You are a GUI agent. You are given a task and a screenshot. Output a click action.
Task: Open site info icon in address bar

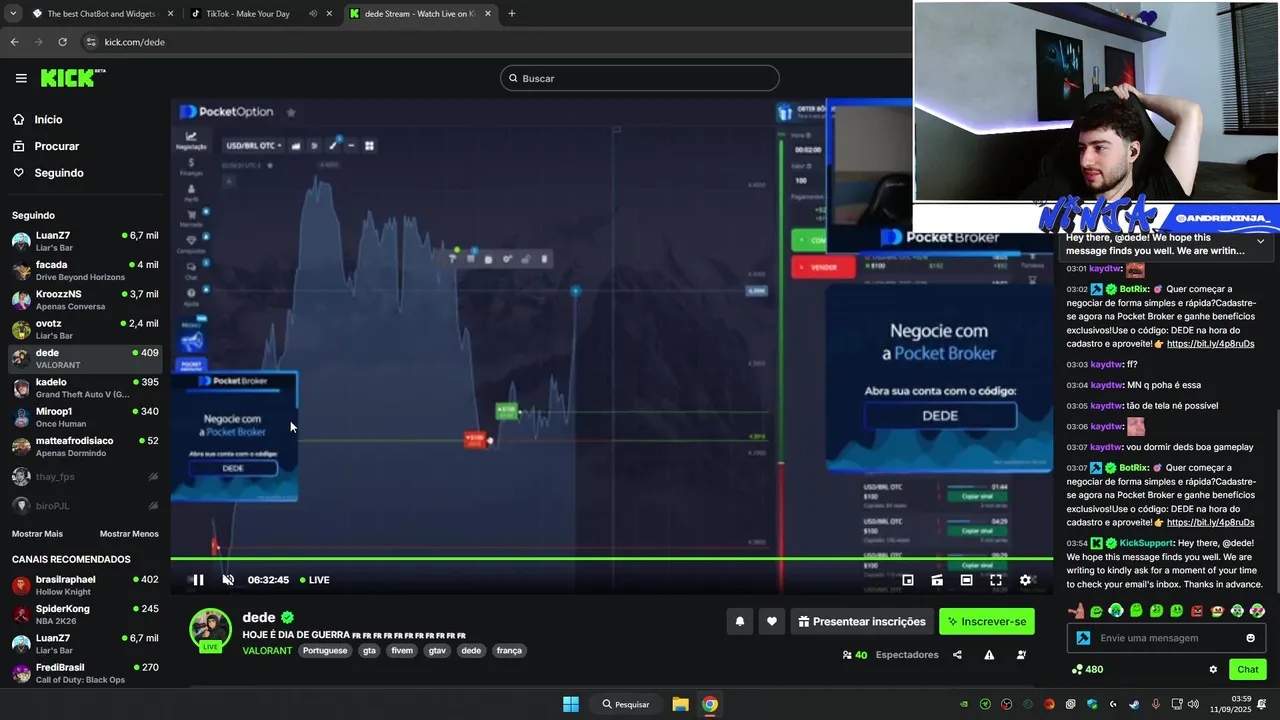[x=91, y=42]
